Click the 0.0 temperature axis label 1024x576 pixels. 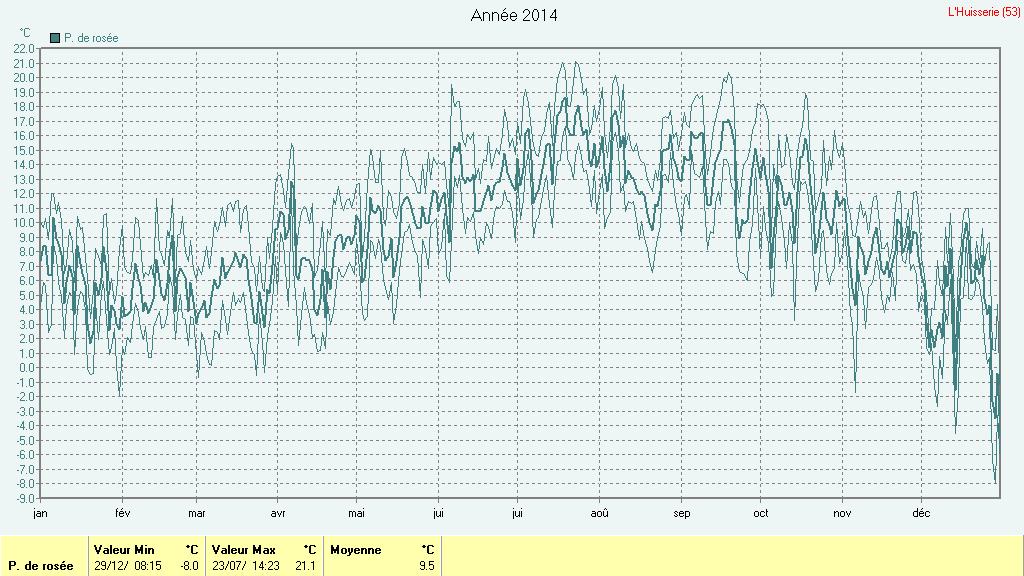click(27, 368)
